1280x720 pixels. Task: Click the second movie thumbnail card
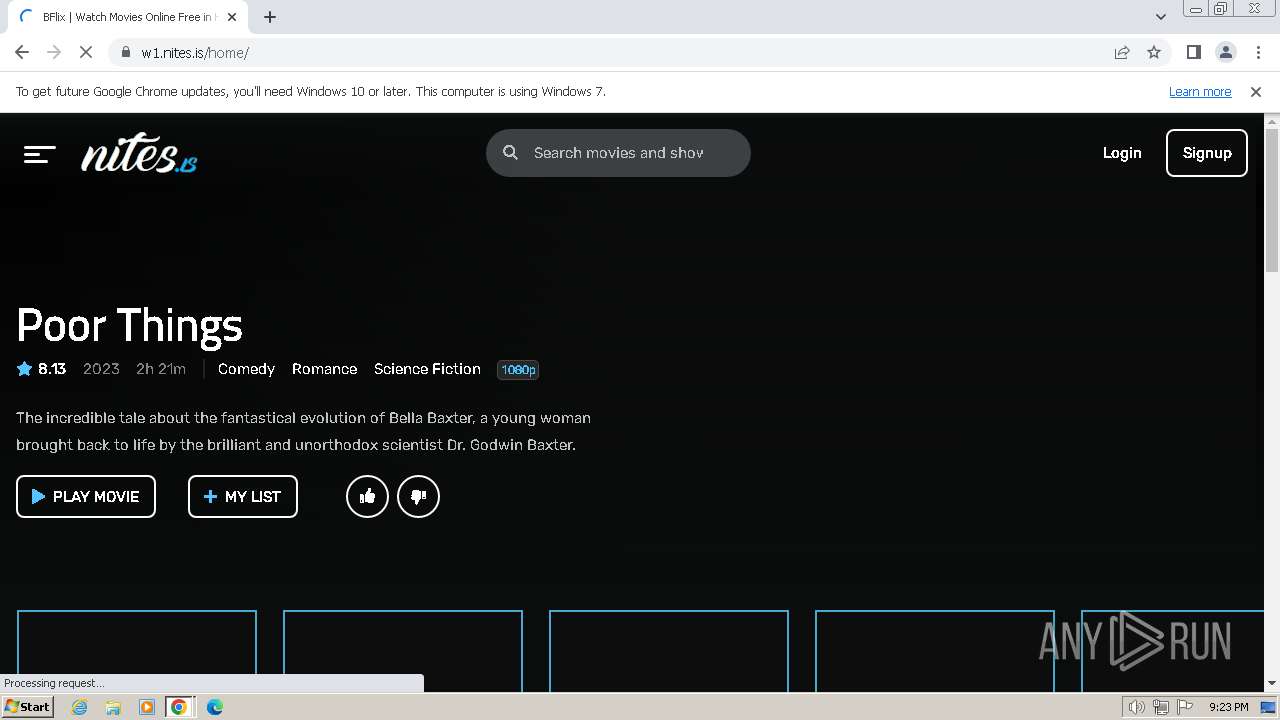tap(403, 650)
